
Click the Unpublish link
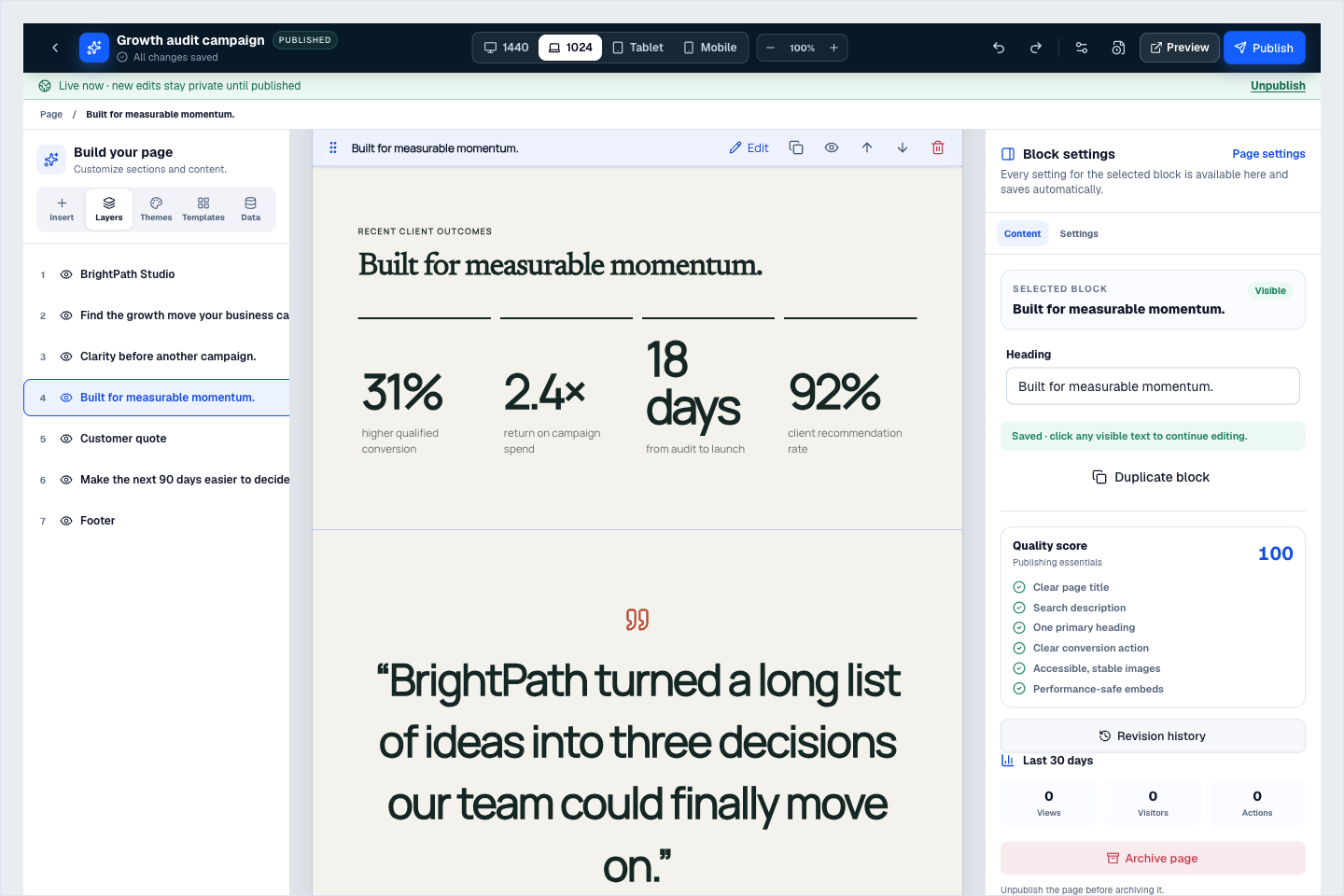1278,86
